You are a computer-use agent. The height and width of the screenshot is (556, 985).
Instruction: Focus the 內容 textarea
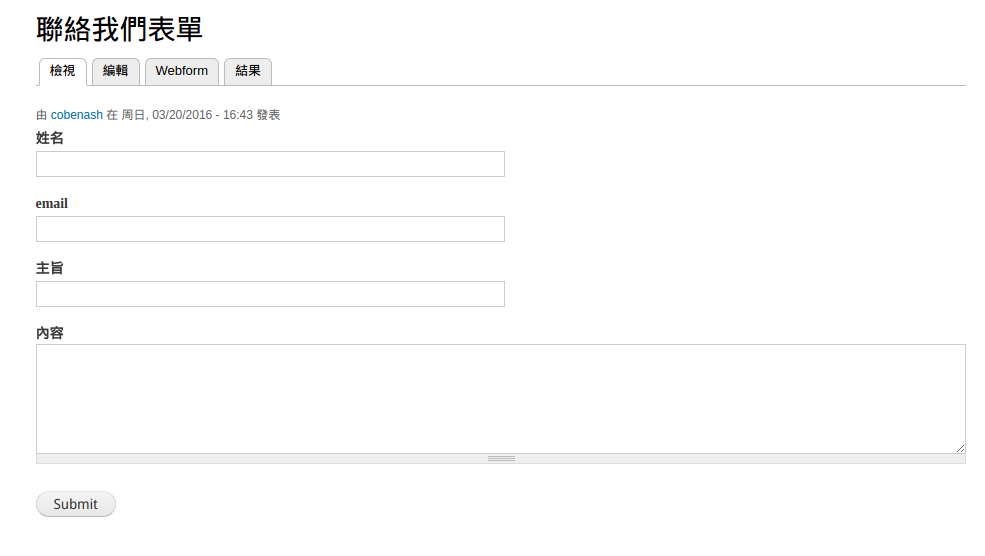coord(501,398)
